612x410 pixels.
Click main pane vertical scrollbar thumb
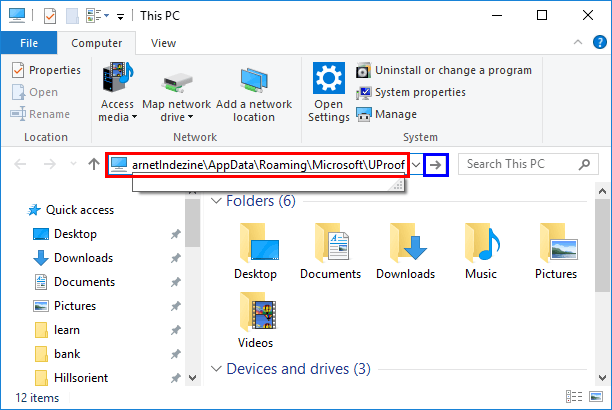(x=602, y=245)
